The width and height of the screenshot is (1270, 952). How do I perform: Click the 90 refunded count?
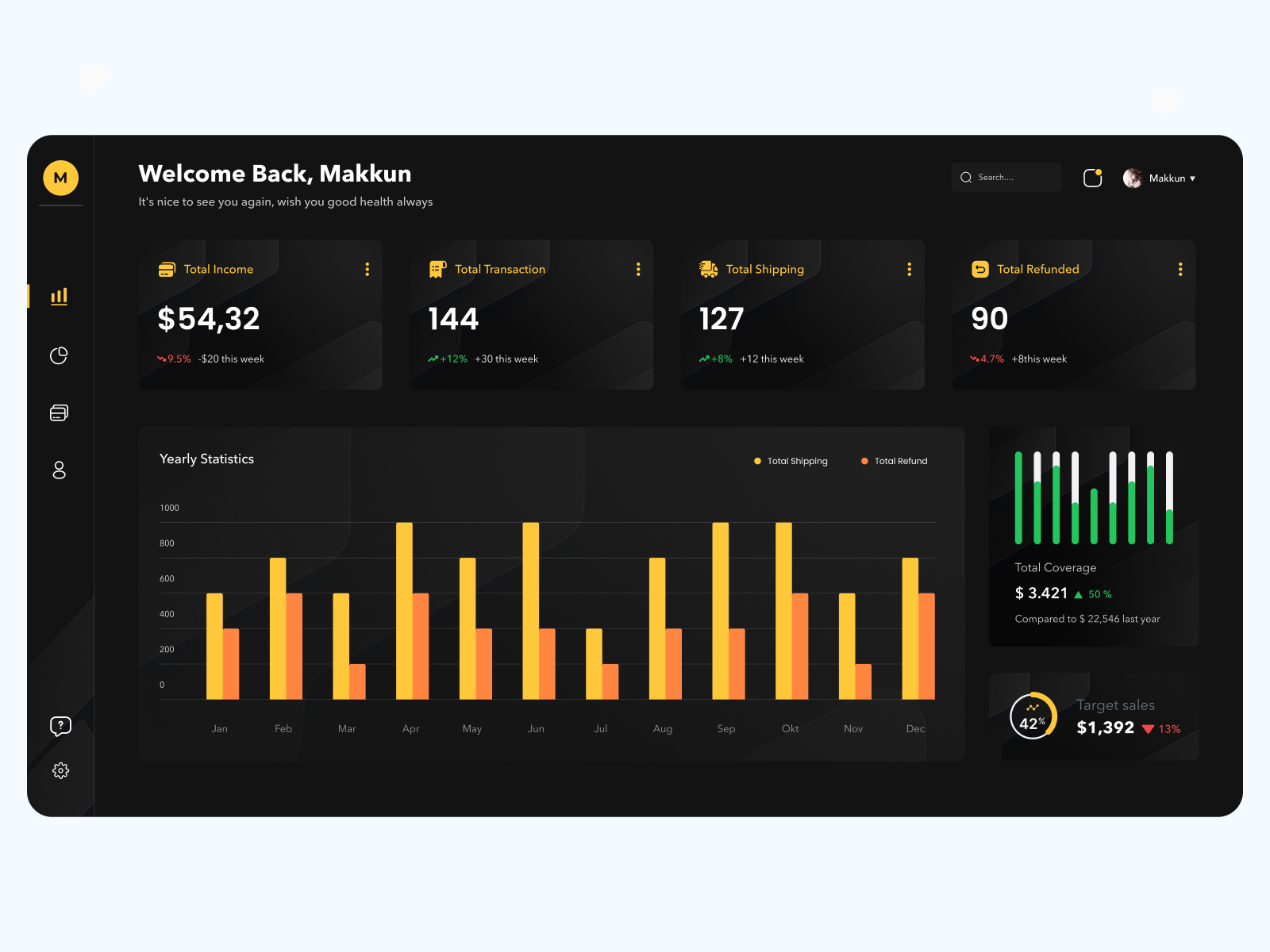[x=990, y=319]
